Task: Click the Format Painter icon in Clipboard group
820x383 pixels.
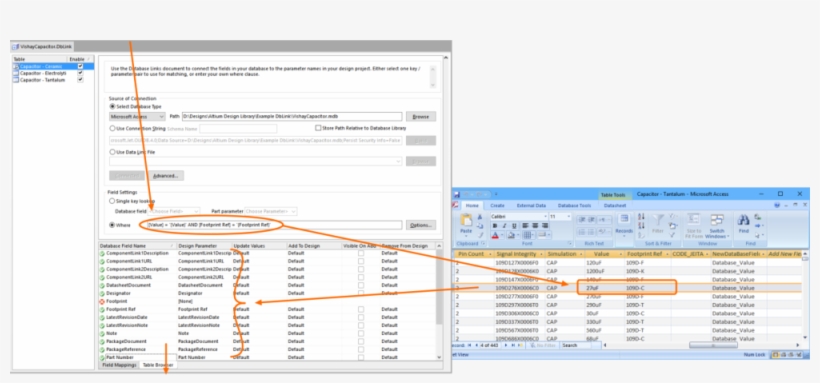Action: pos(480,235)
